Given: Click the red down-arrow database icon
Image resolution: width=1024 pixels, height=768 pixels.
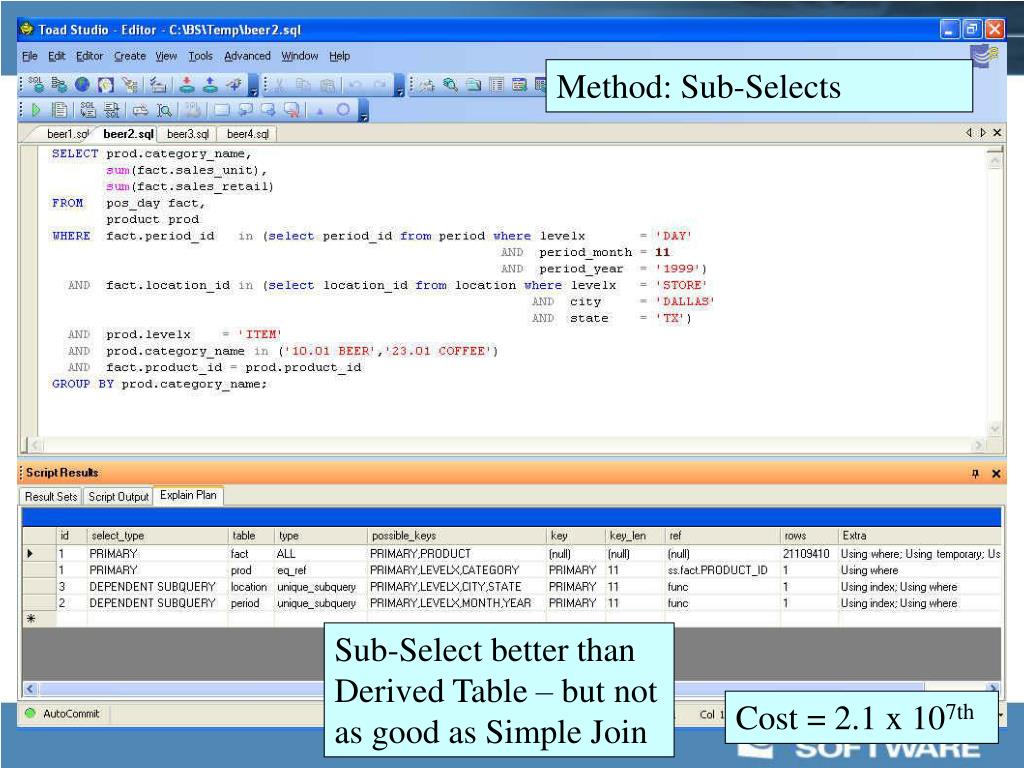Looking at the screenshot, I should [x=187, y=84].
